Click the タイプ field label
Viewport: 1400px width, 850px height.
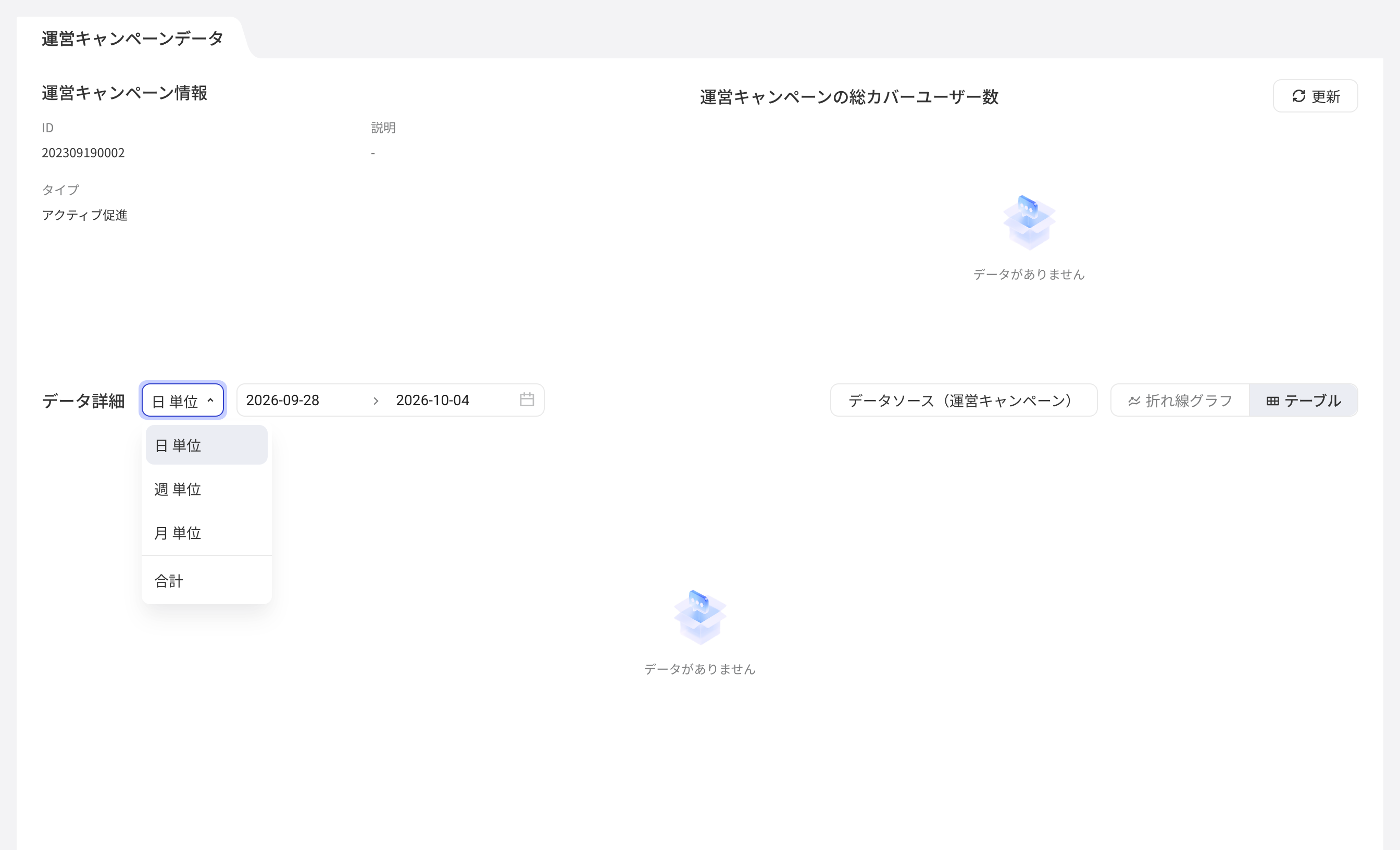pos(61,189)
